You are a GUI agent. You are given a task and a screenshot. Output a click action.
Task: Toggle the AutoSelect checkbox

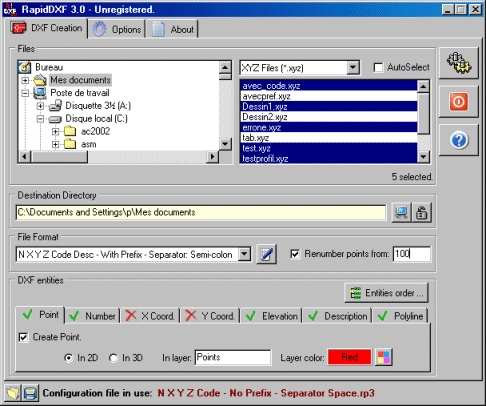coord(378,68)
